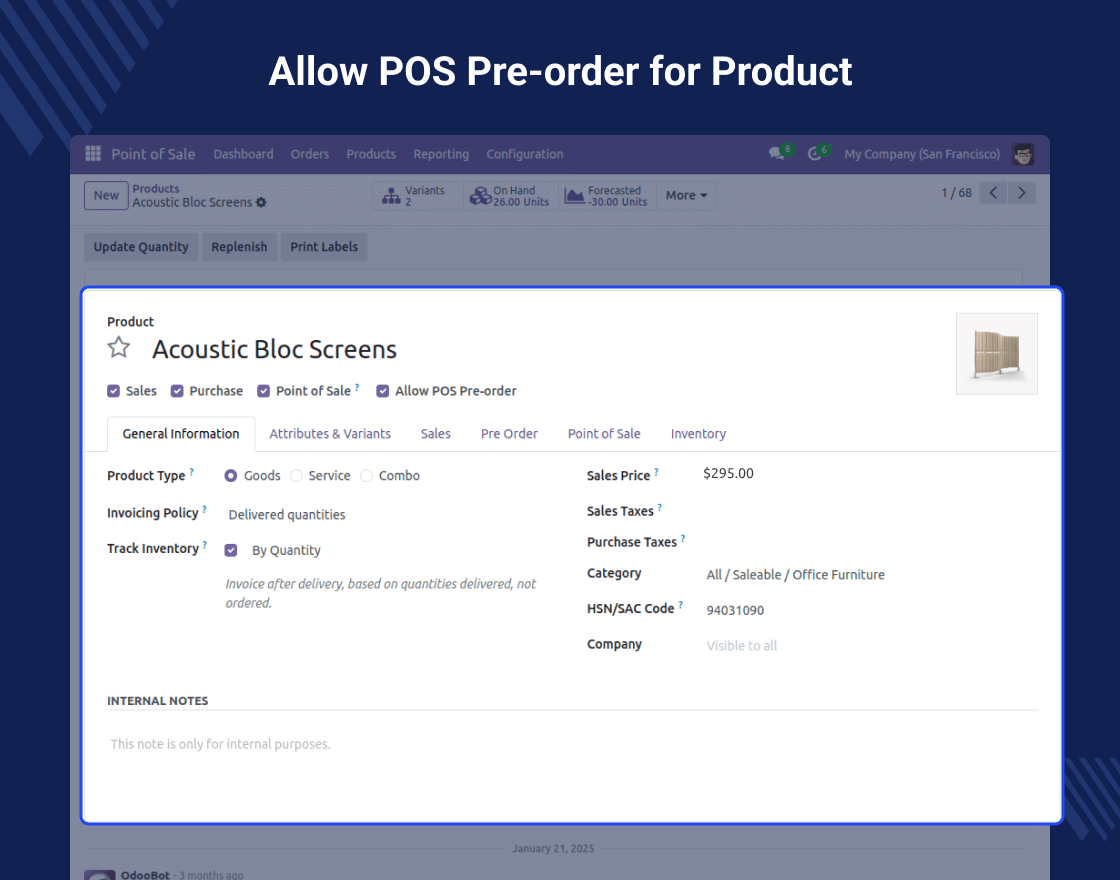Image resolution: width=1120 pixels, height=880 pixels.
Task: Toggle the Point of Sale checkbox
Action: [264, 391]
